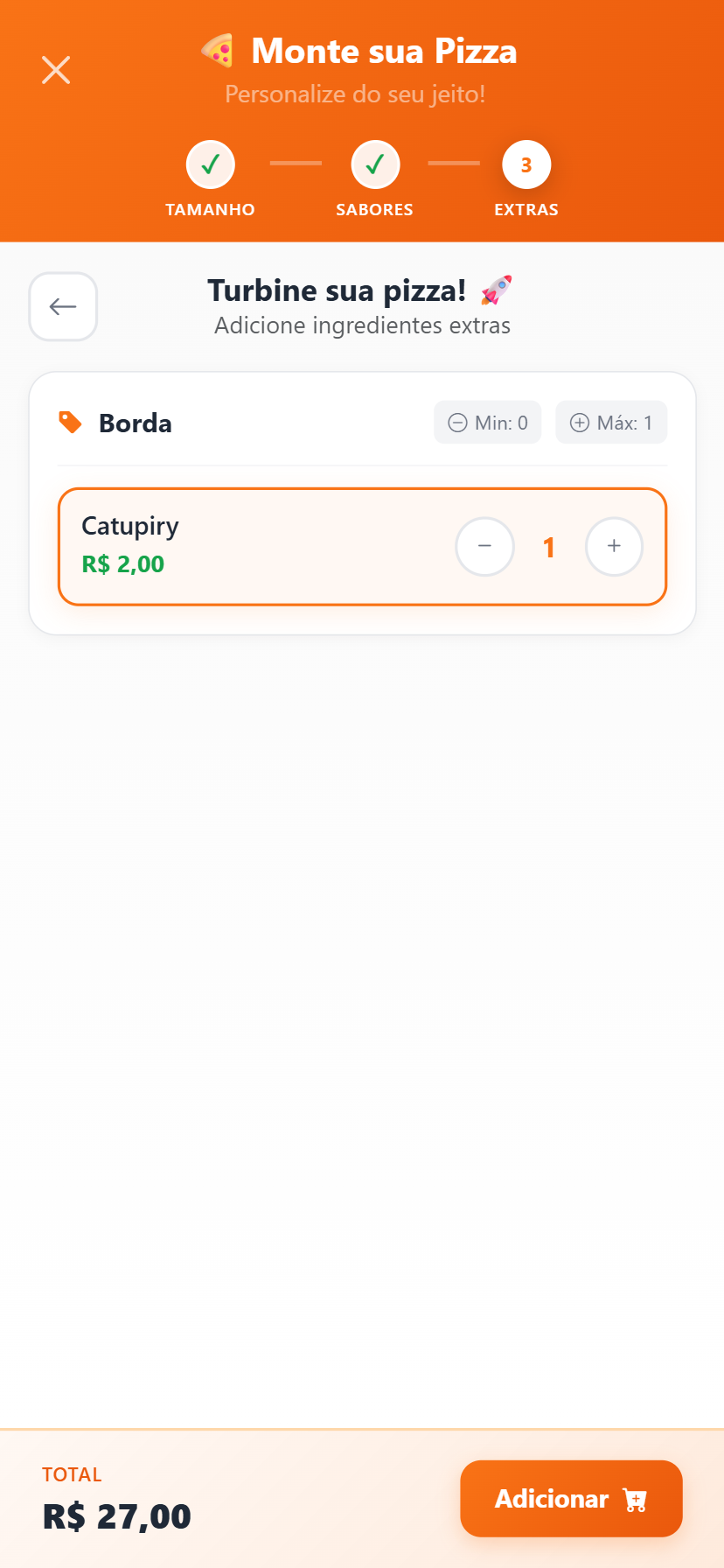Viewport: 724px width, 1568px height.
Task: Click the Catupiry quantity value 1
Action: pos(549,548)
